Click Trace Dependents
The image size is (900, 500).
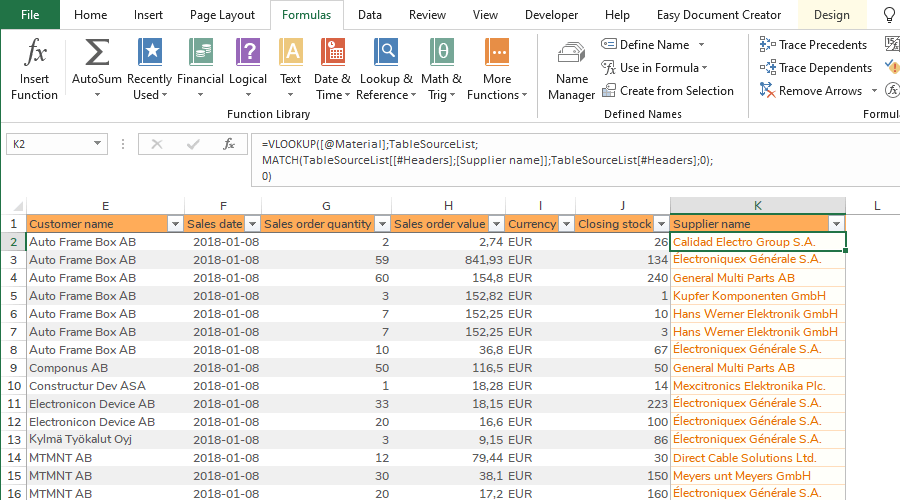(816, 68)
